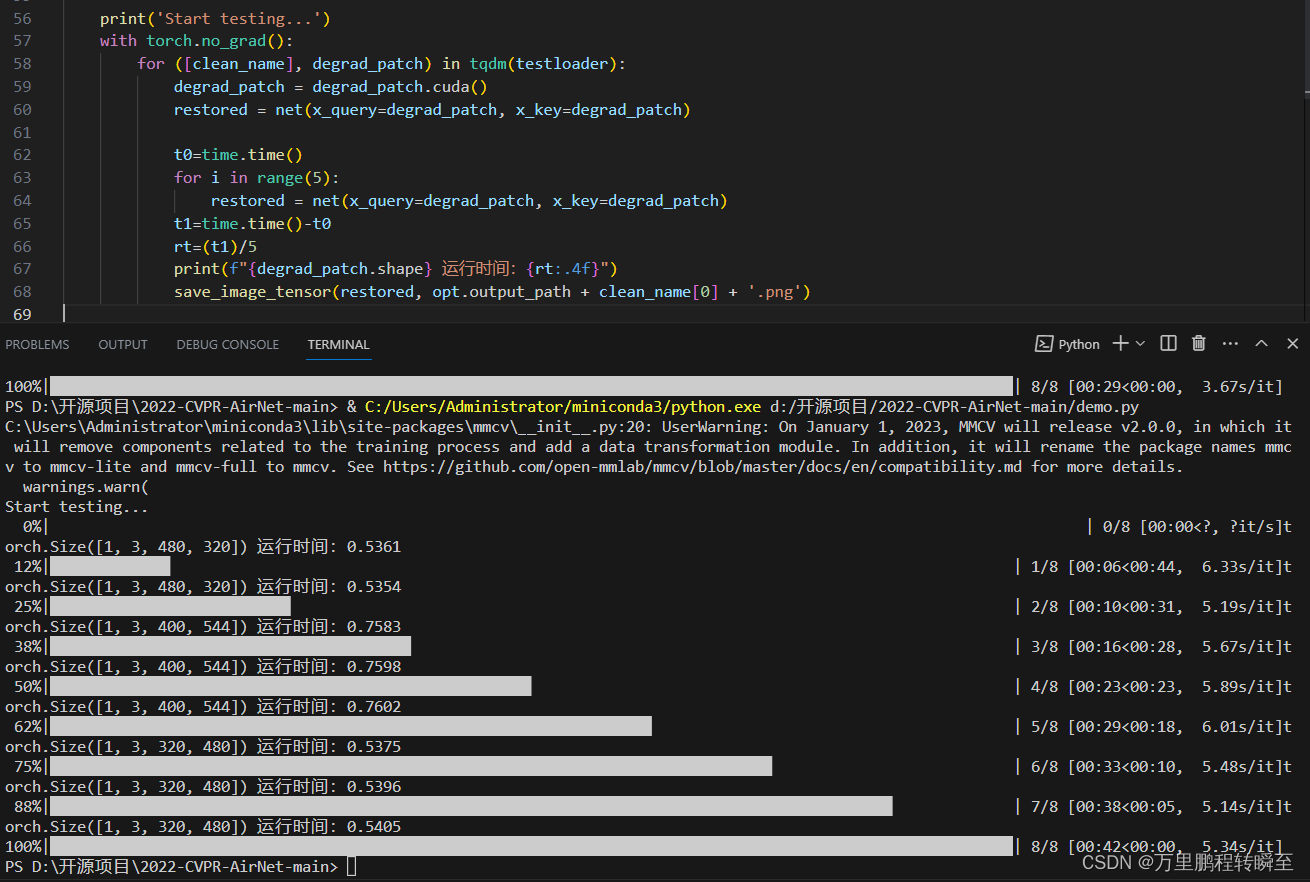Select the TERMINAL tab
The width and height of the screenshot is (1310, 882).
(x=339, y=344)
